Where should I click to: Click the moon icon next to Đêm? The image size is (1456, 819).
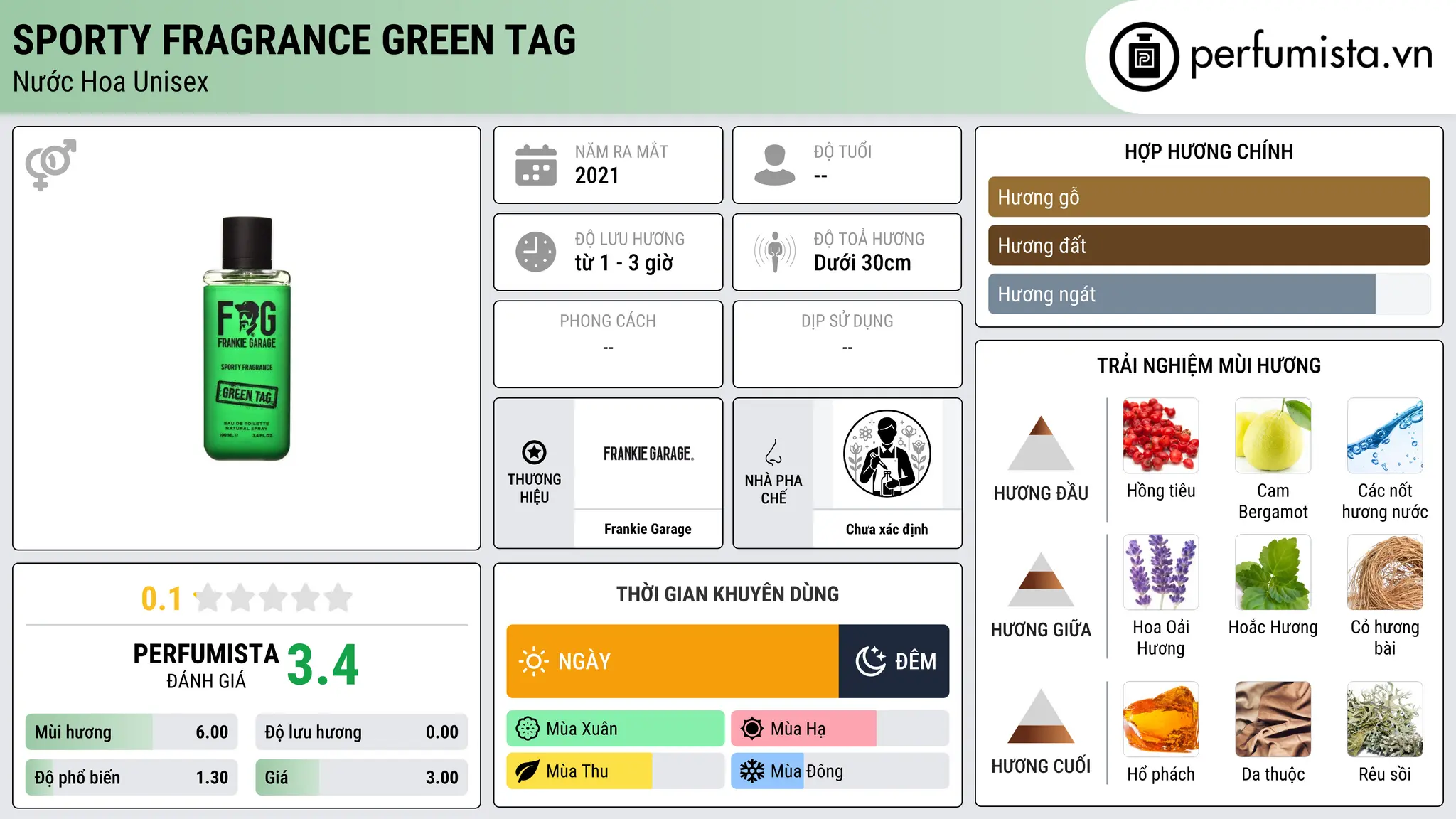[x=871, y=661]
